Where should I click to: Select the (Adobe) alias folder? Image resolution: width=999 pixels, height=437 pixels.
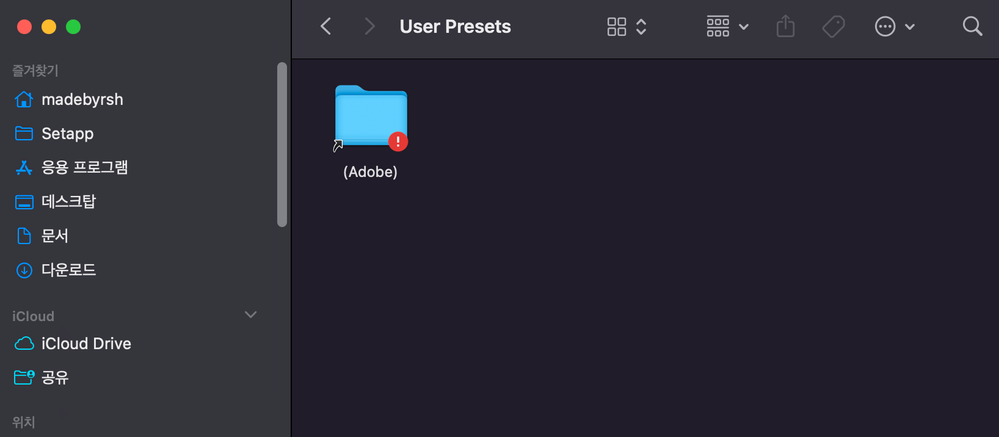point(370,132)
